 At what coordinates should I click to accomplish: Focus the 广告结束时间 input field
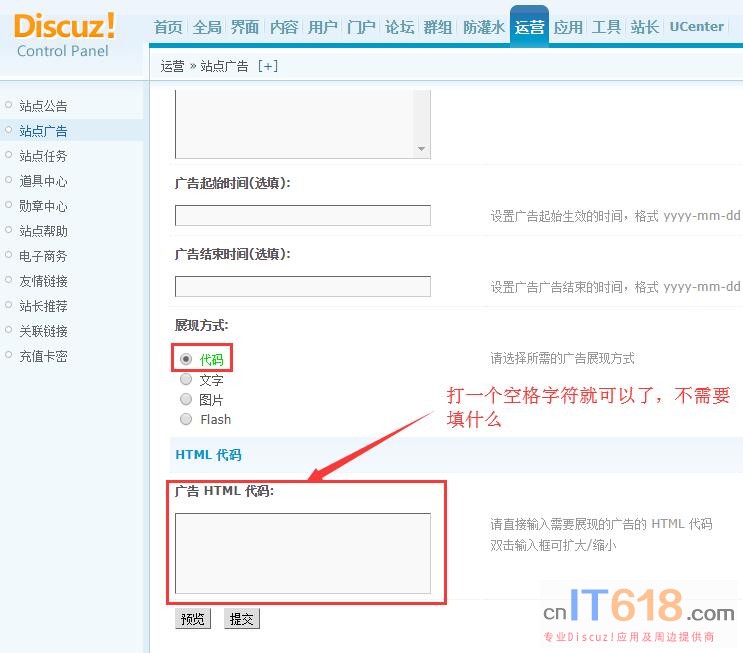303,287
